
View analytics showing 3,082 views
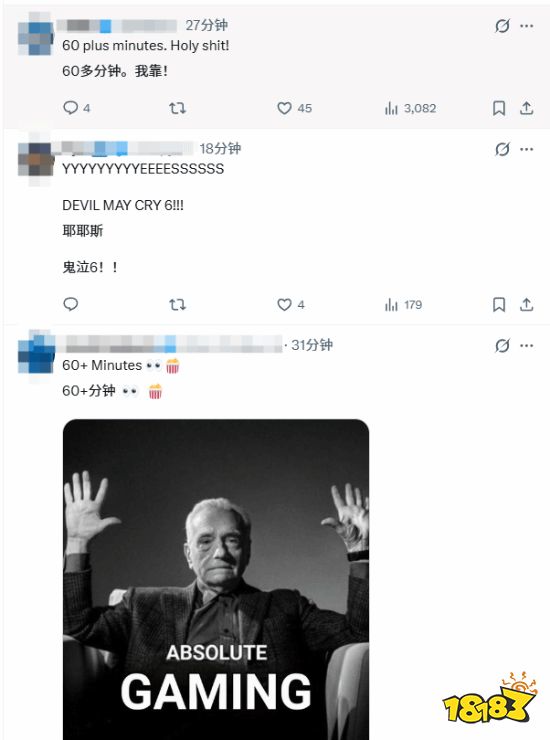(410, 109)
